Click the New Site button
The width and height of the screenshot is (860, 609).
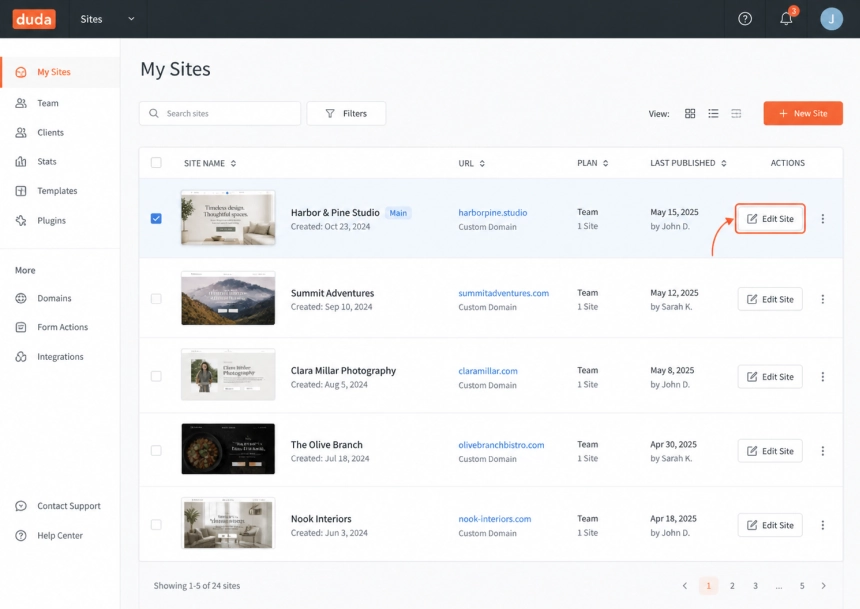[803, 113]
